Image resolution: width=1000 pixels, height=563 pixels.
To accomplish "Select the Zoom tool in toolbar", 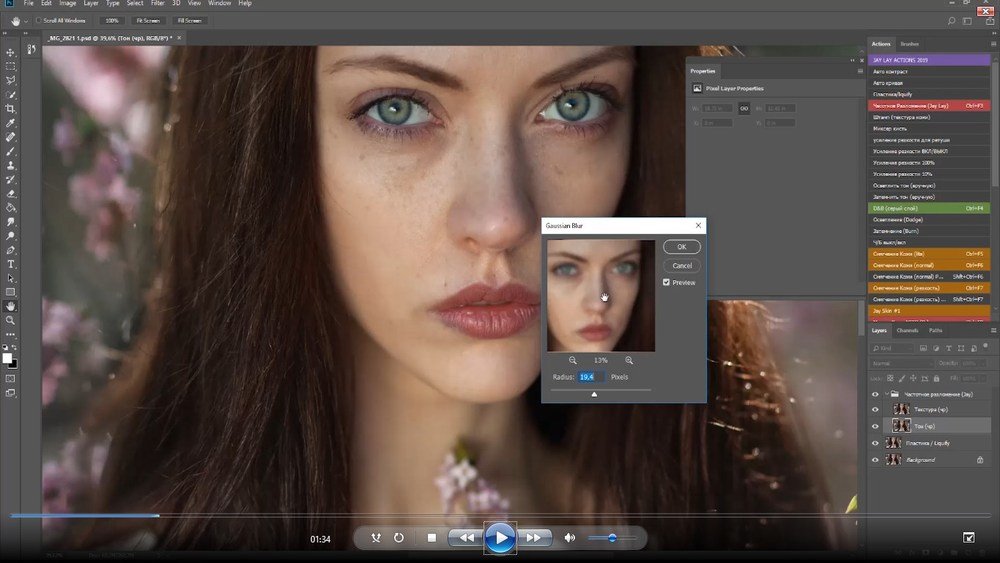I will (x=11, y=320).
